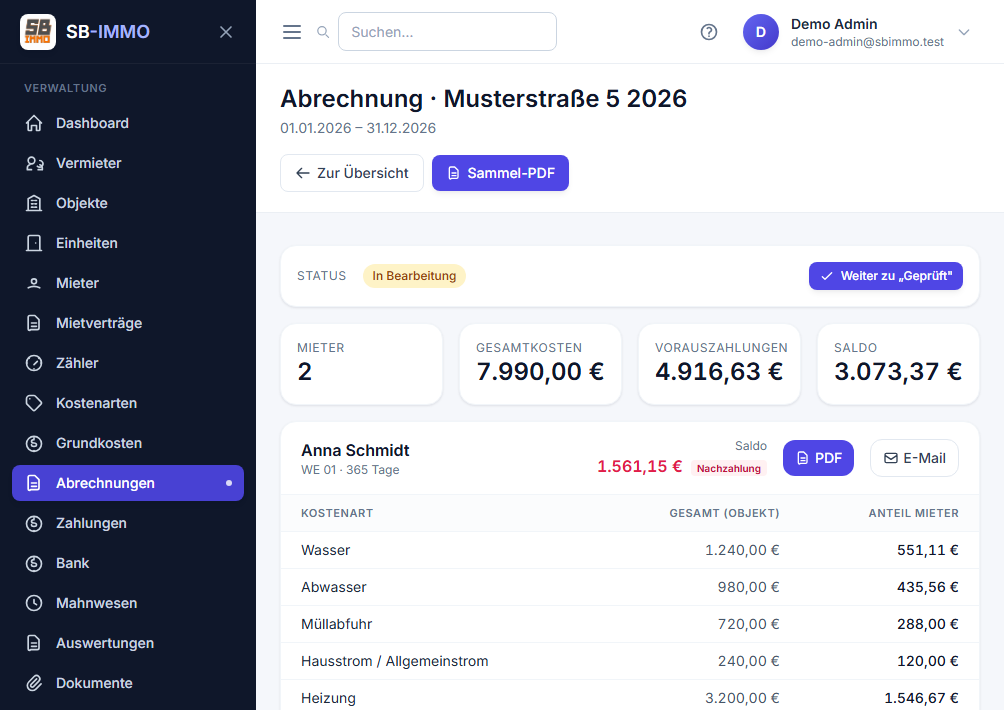The image size is (1004, 710).
Task: Select Hausstrom / Allgemeinstrom row label
Action: pos(394,661)
